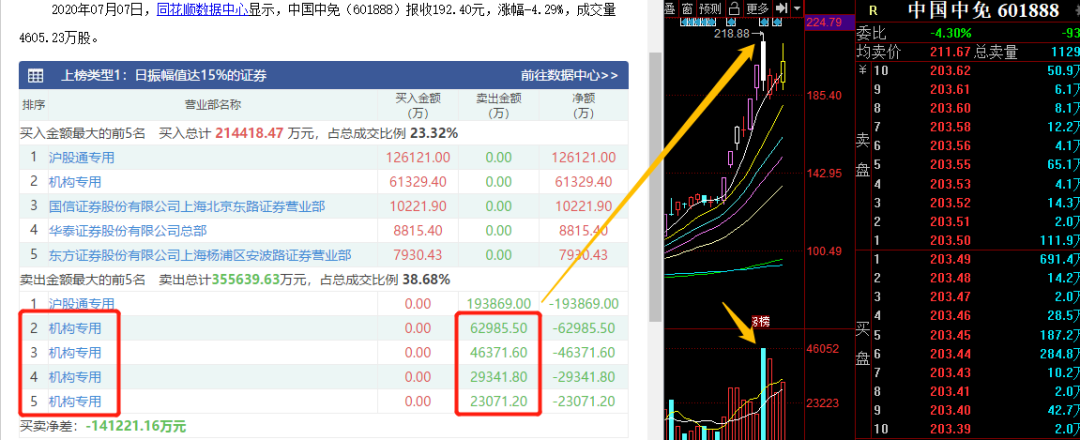Click the 上榜类型1：日振幅值达15%的证券 heading
1080x440 pixels.
tap(164, 76)
